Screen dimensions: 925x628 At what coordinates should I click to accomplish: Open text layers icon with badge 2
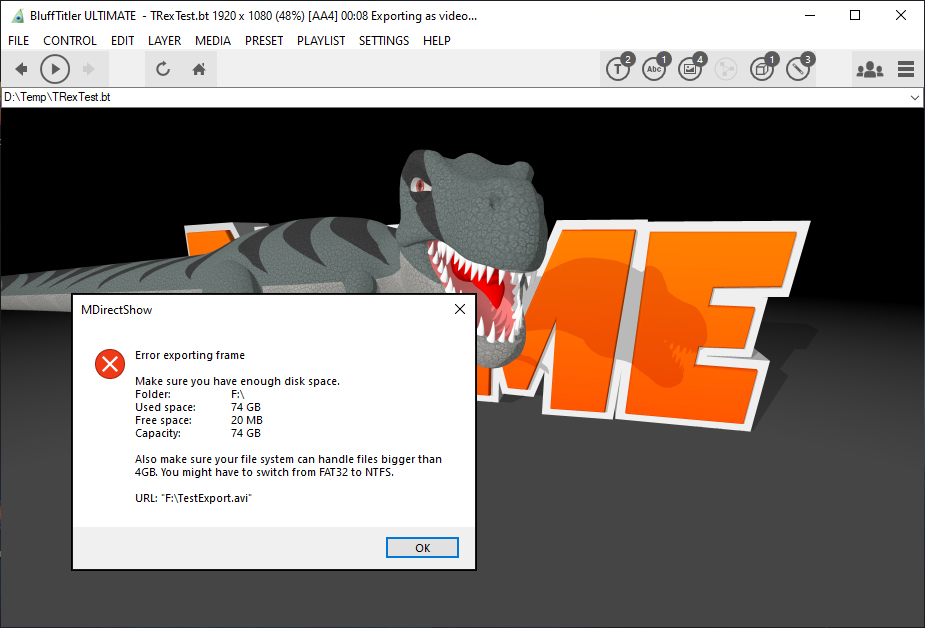tap(619, 67)
